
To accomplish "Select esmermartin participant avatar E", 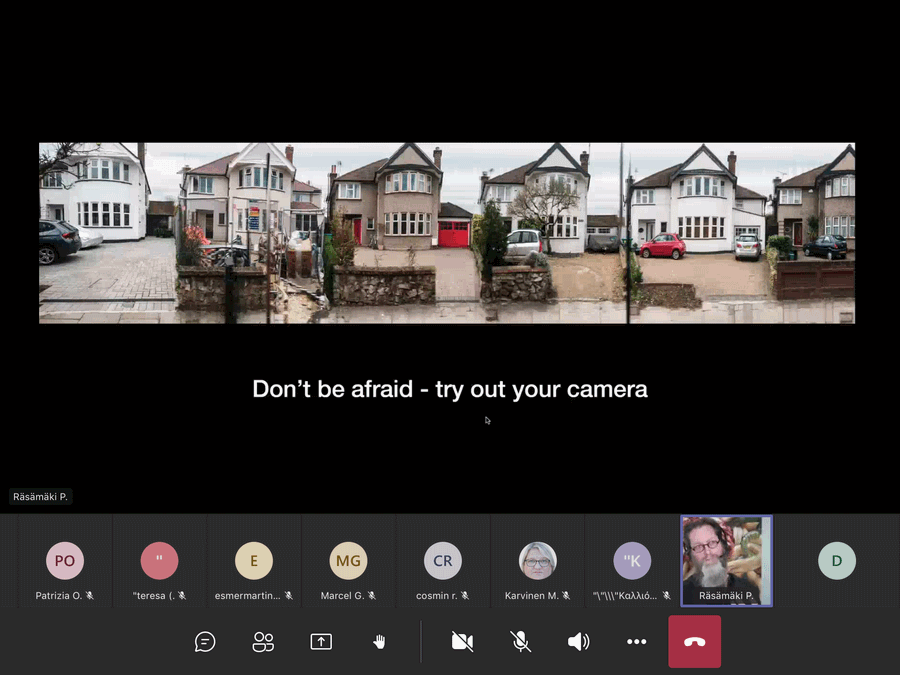I will click(254, 561).
